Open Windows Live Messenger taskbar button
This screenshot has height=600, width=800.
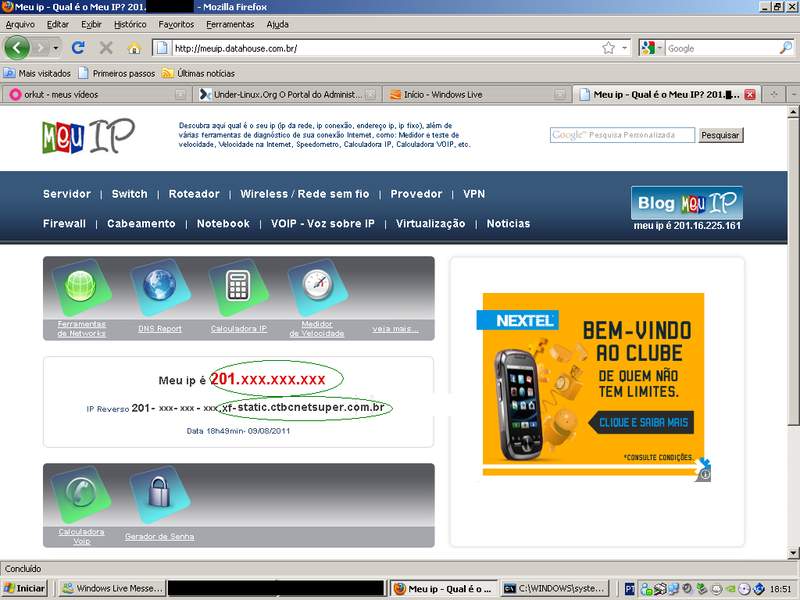(112, 588)
